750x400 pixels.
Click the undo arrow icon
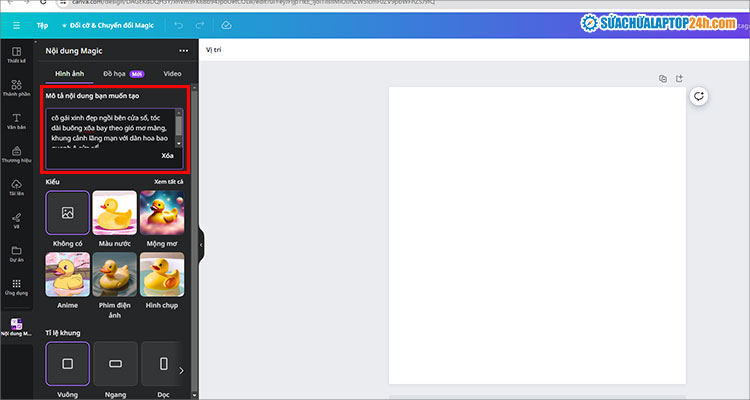point(179,24)
